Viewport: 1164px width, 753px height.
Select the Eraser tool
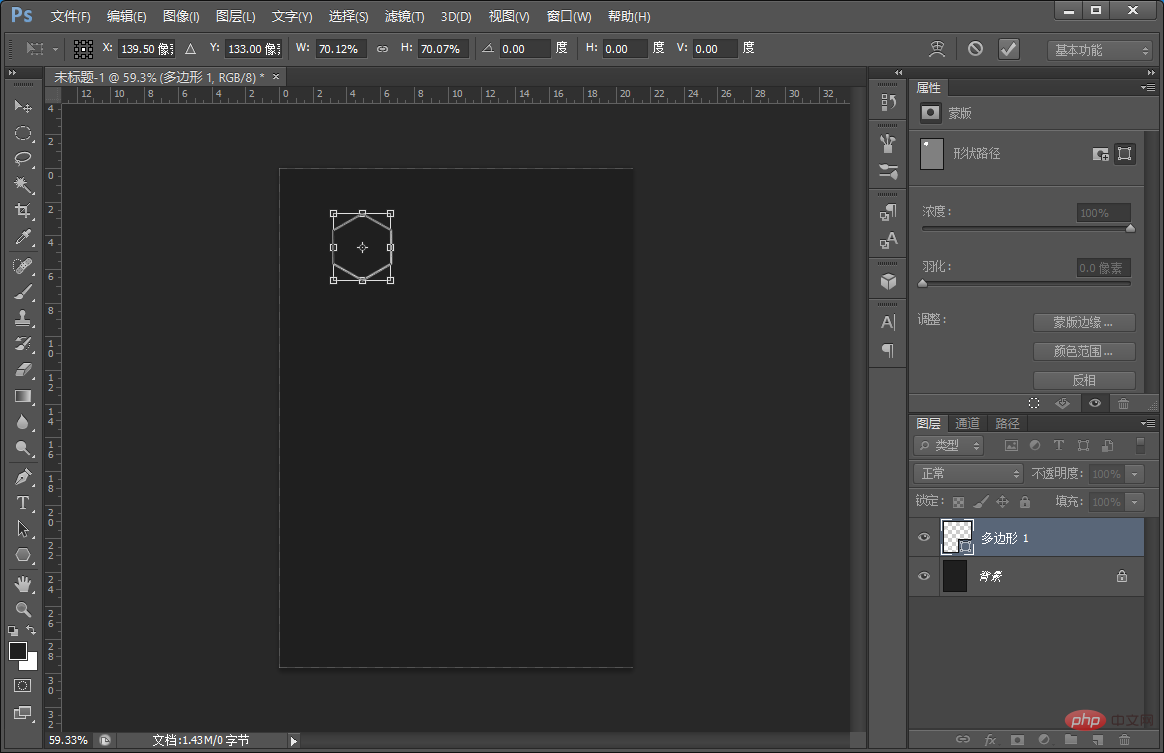23,369
